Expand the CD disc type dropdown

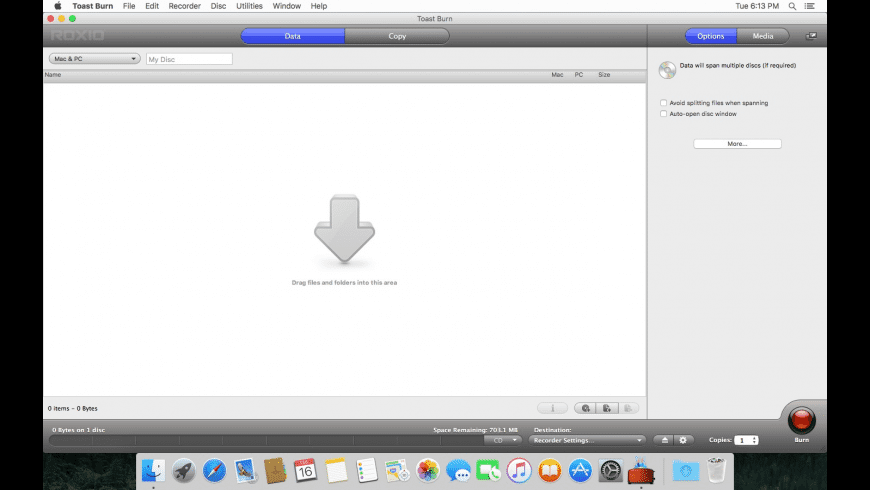click(503, 440)
